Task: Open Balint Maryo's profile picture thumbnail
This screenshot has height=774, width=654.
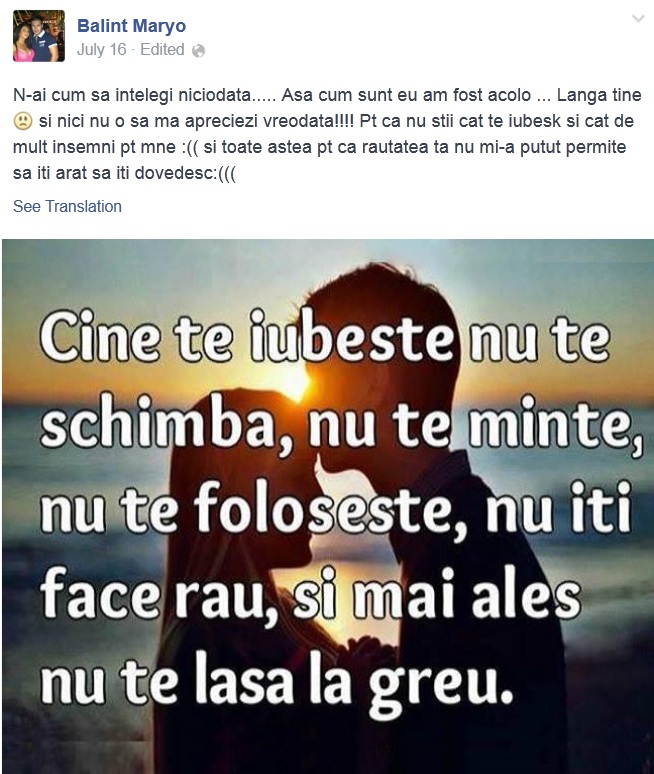Action: tap(39, 36)
